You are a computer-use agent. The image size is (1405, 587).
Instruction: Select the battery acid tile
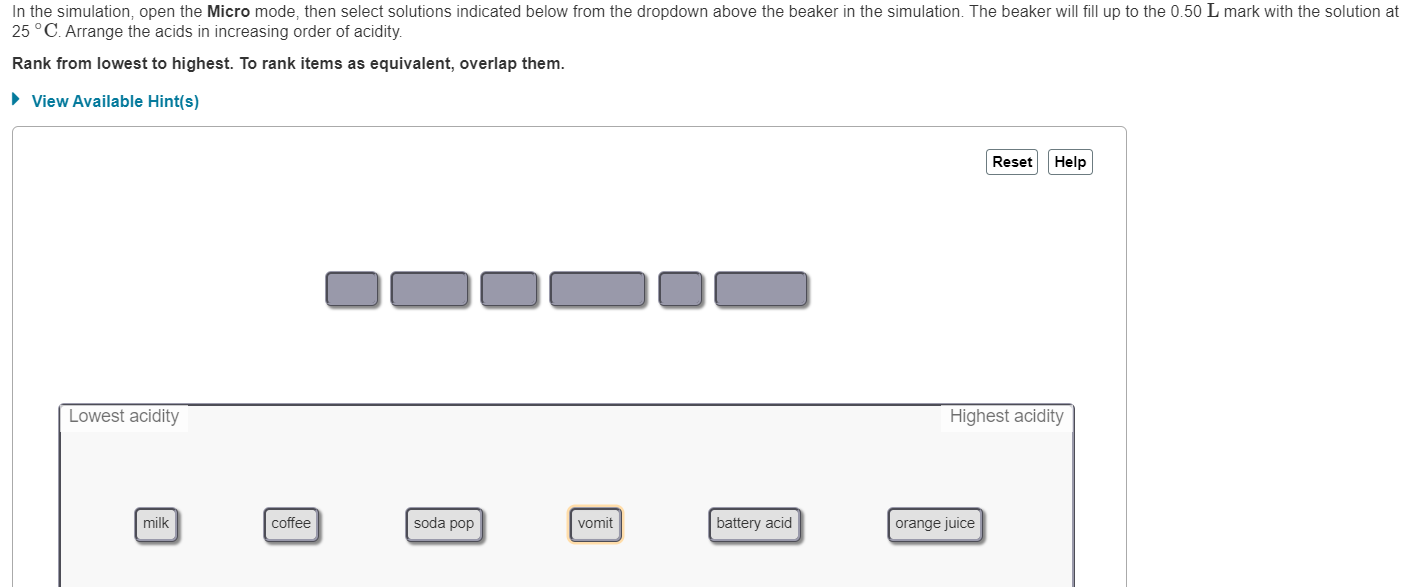(x=754, y=523)
